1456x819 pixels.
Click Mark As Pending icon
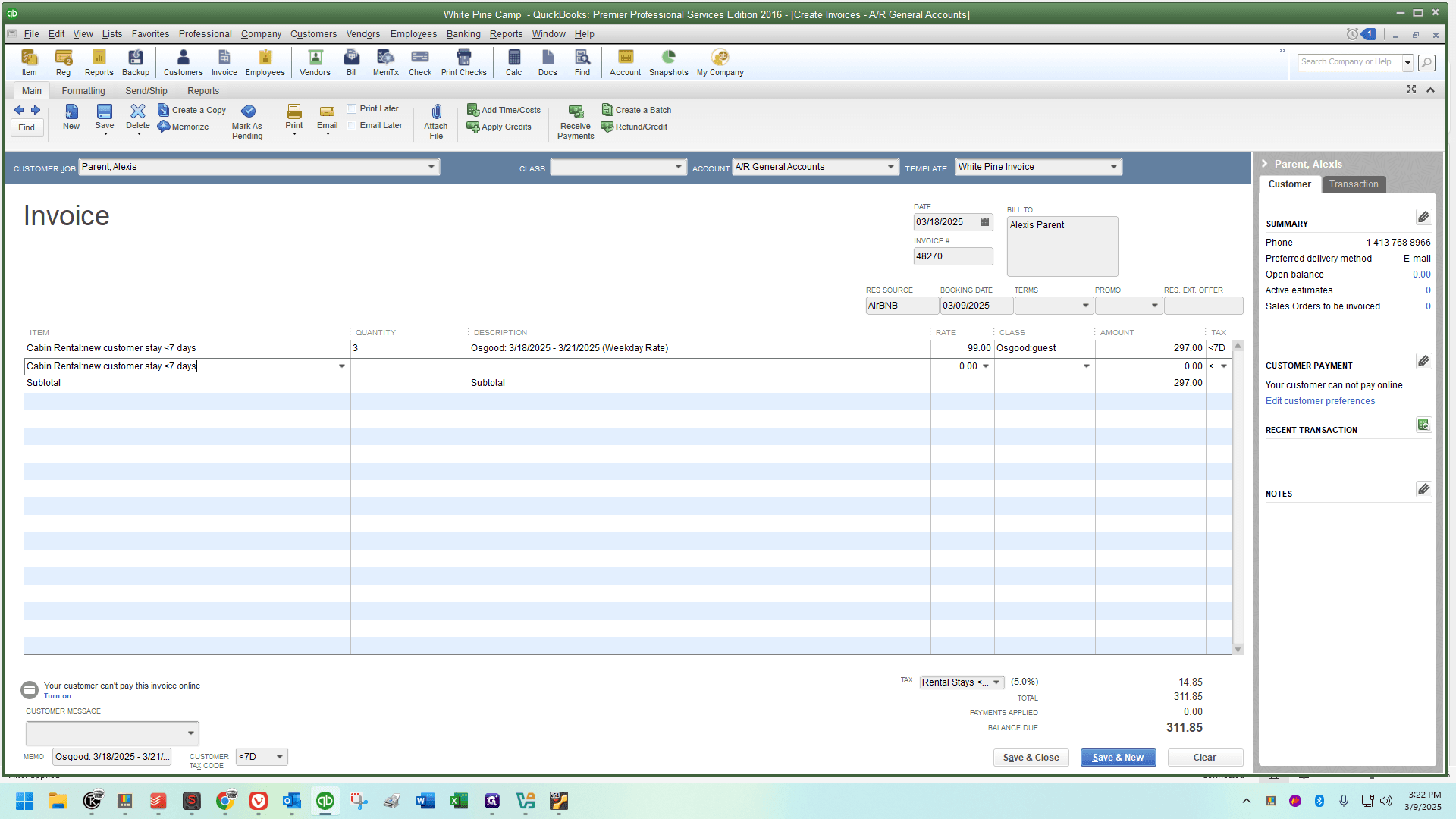(247, 121)
